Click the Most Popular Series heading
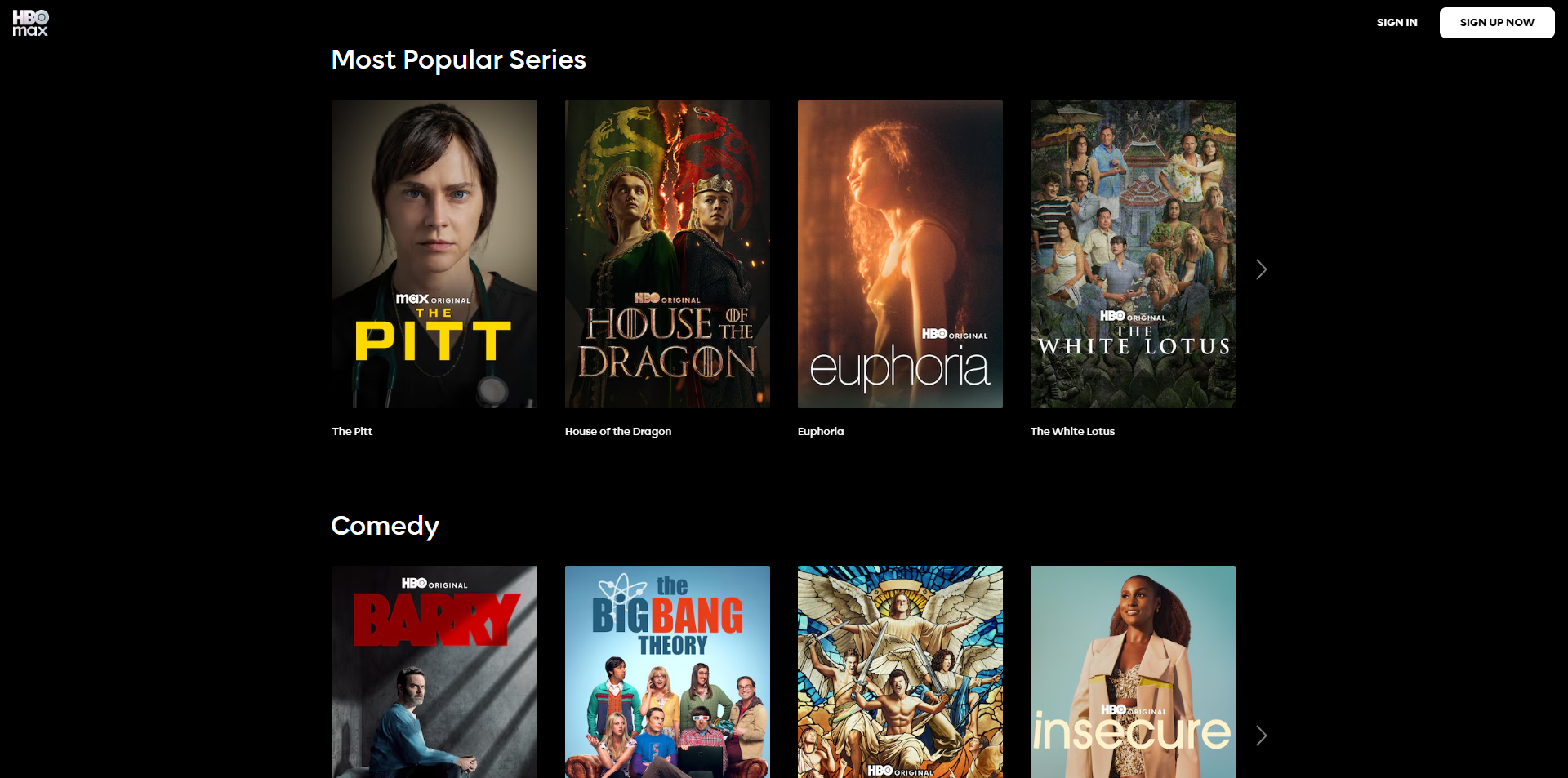Screen dimensions: 1568x778 tap(459, 60)
